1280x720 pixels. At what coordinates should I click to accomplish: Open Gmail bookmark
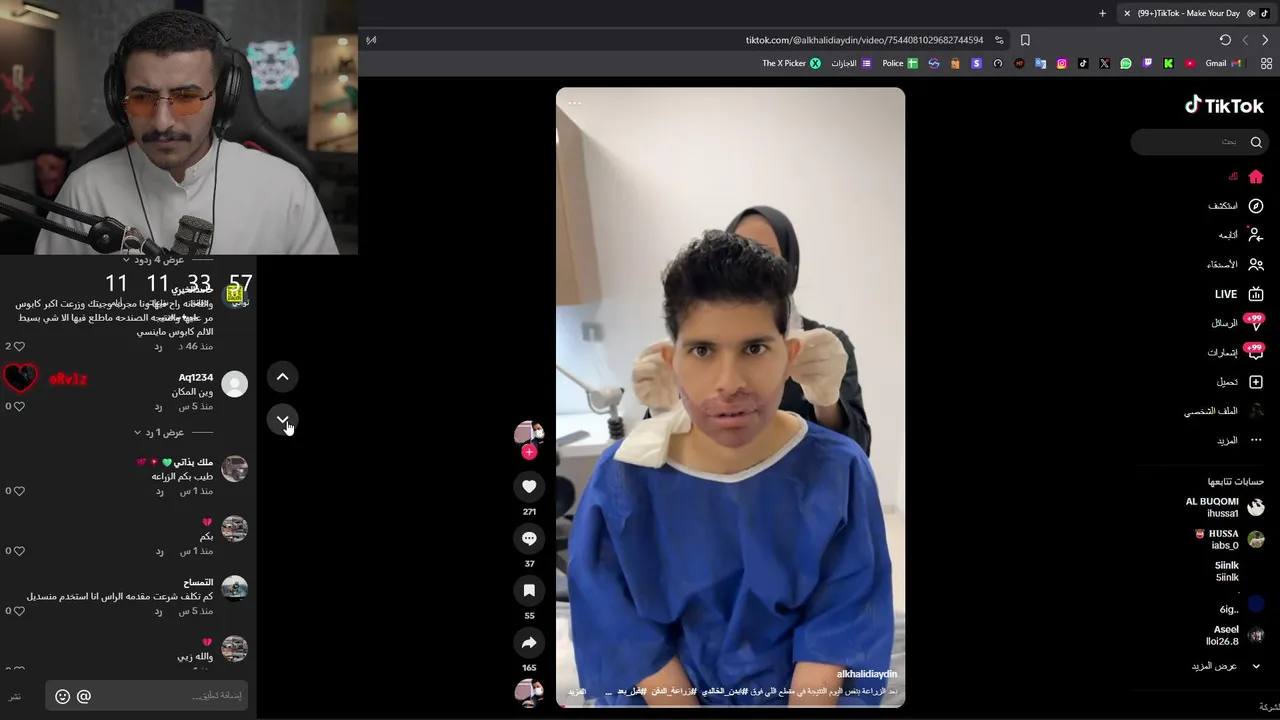(x=1223, y=63)
